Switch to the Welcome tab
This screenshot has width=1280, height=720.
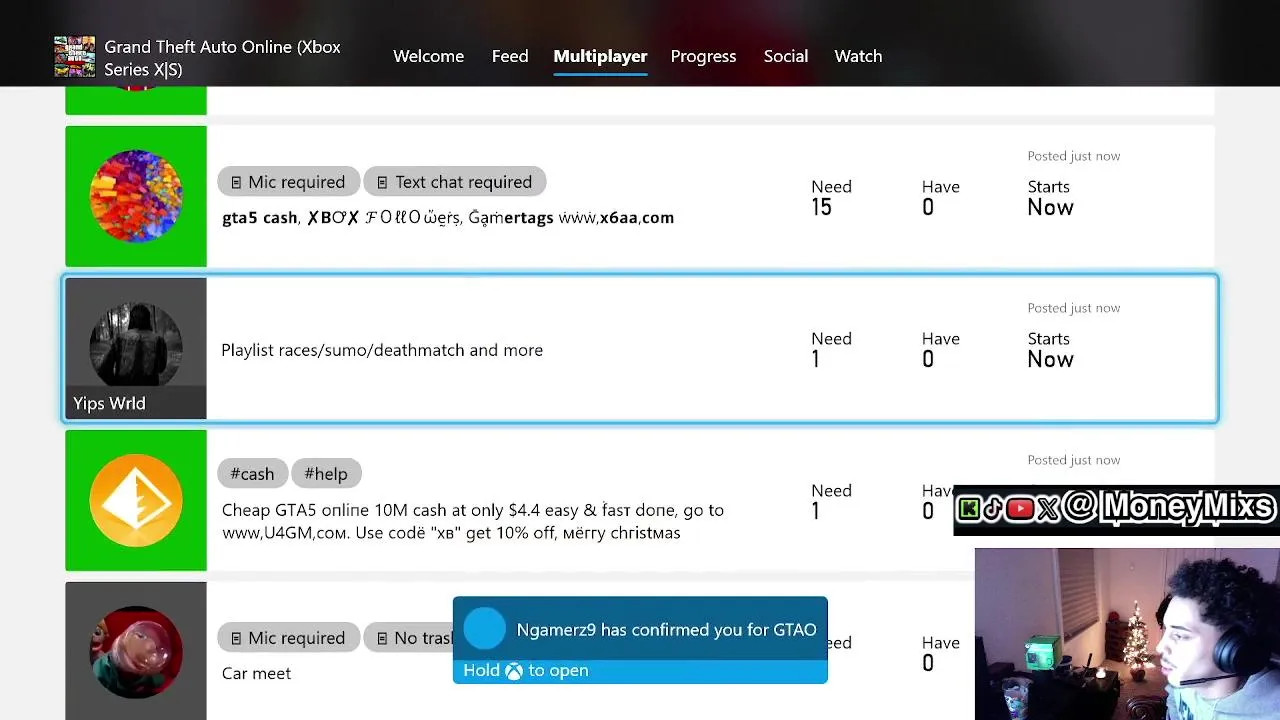(428, 56)
